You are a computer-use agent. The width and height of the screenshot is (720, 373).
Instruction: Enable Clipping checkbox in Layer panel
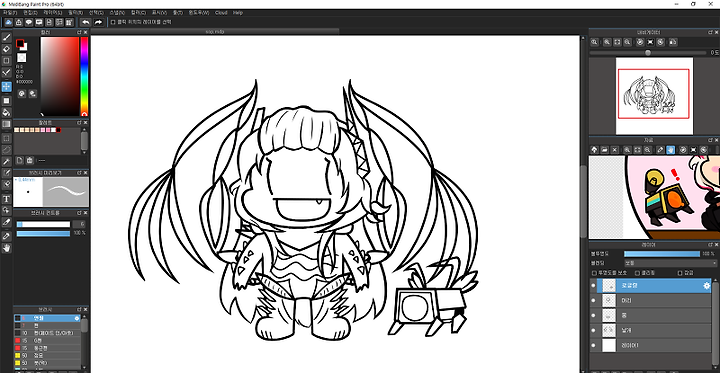[x=637, y=273]
